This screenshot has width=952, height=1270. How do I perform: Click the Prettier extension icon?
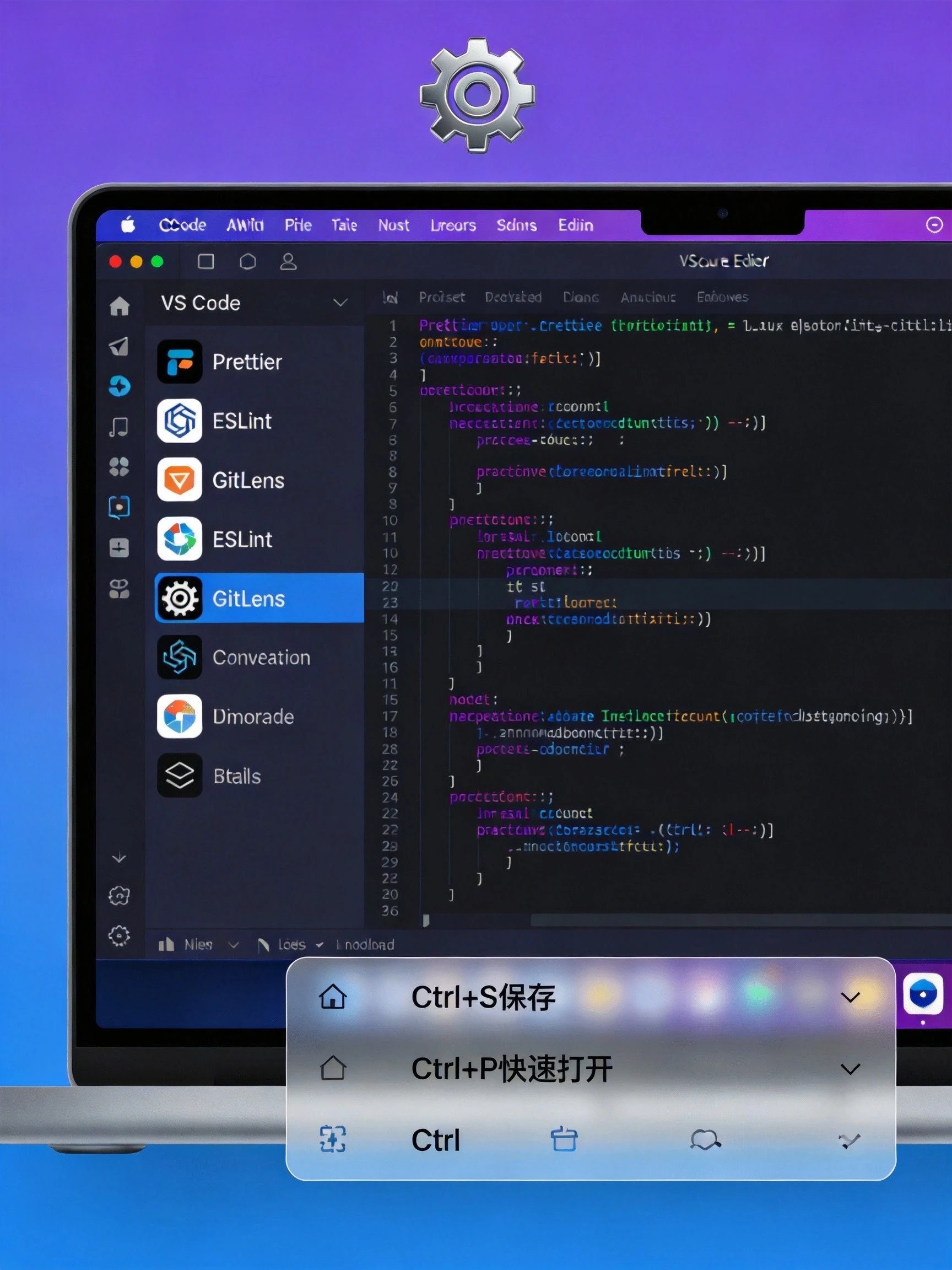click(180, 362)
